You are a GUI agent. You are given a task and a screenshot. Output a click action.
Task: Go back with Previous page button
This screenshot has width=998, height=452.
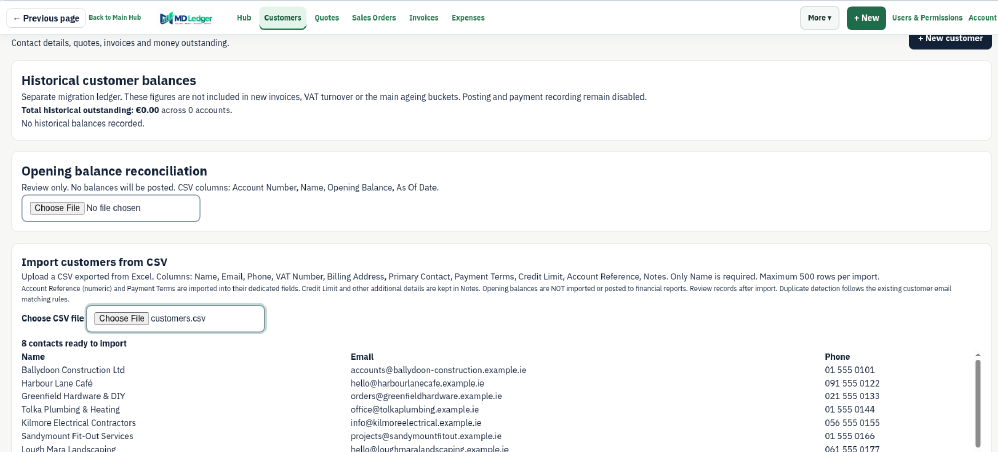coord(46,18)
